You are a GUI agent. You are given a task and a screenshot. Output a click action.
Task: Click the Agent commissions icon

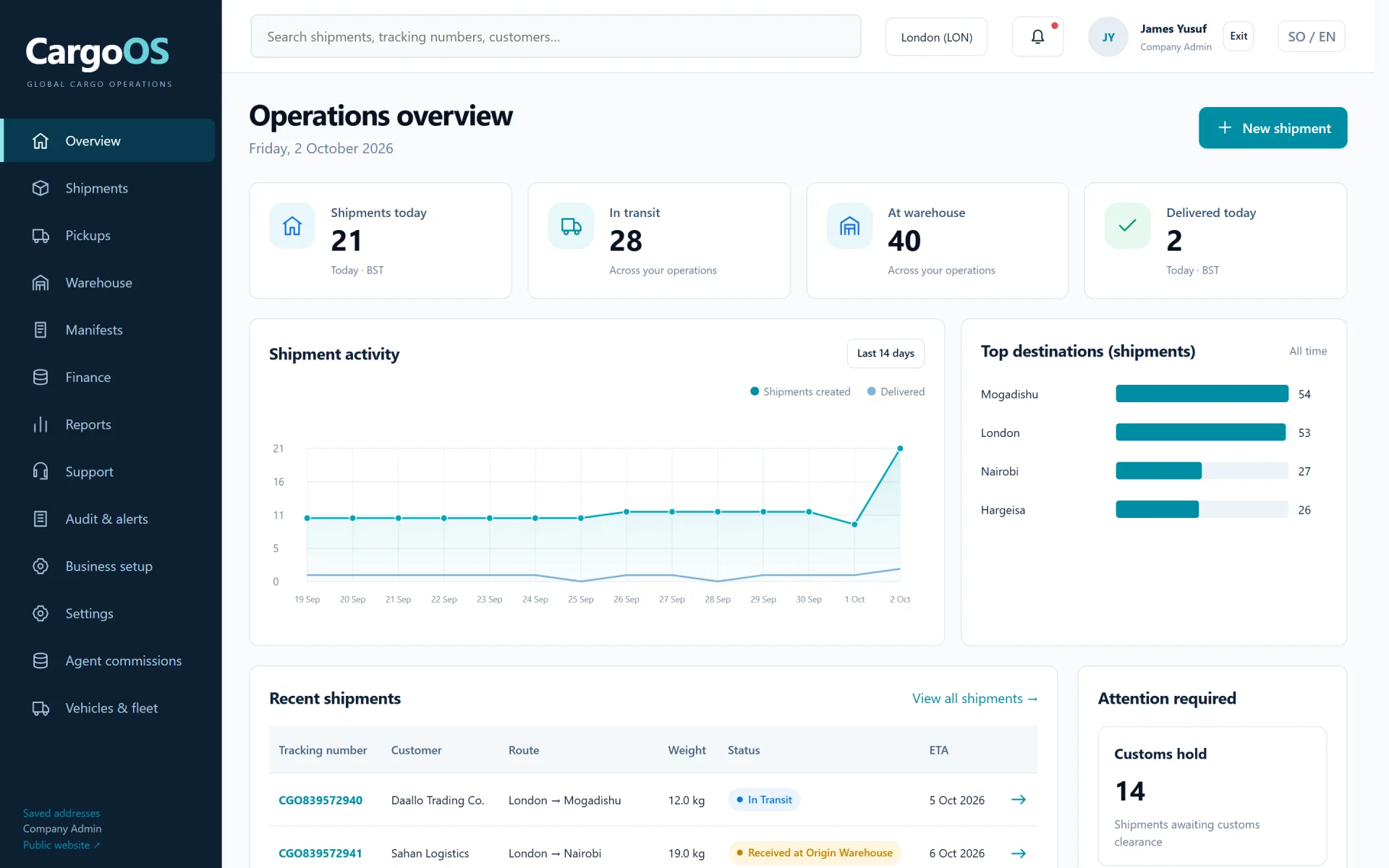point(41,661)
